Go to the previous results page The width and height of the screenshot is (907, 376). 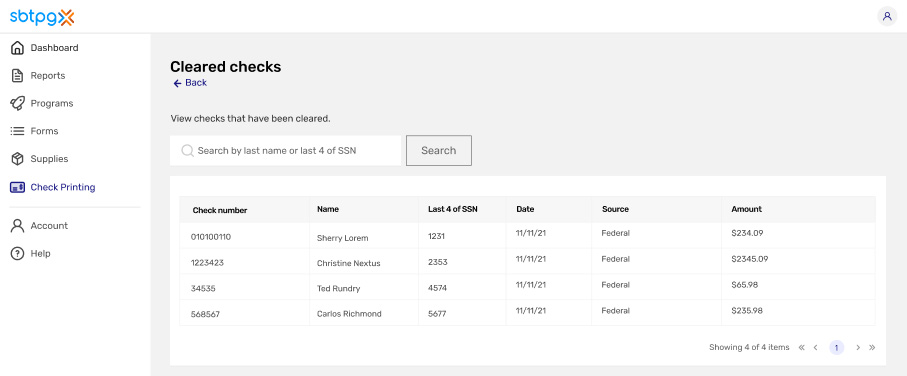(x=816, y=348)
